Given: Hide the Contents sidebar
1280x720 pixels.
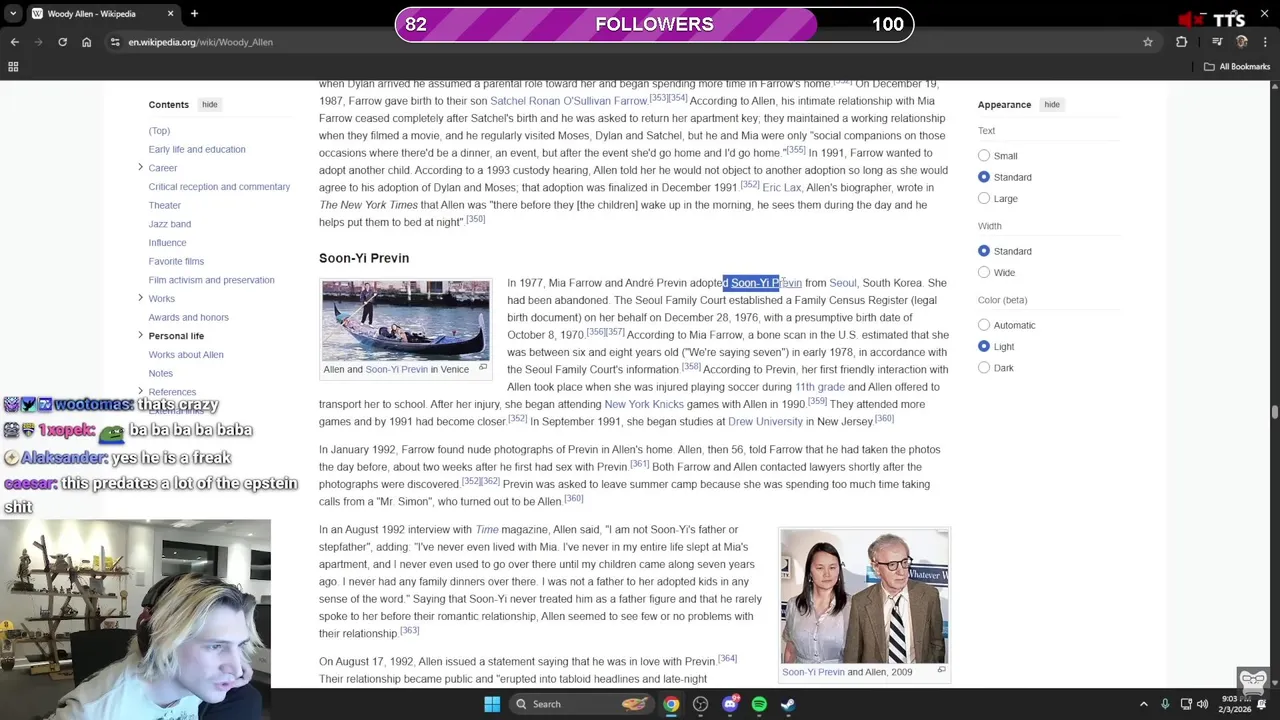Looking at the screenshot, I should 209,104.
